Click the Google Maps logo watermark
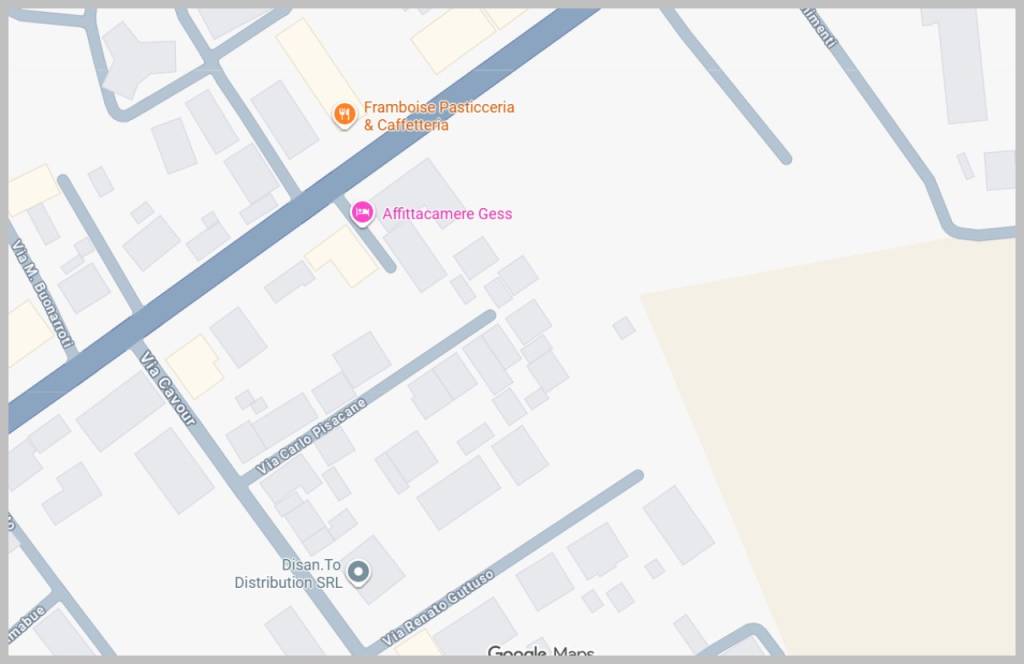This screenshot has height=664, width=1024. (x=541, y=650)
